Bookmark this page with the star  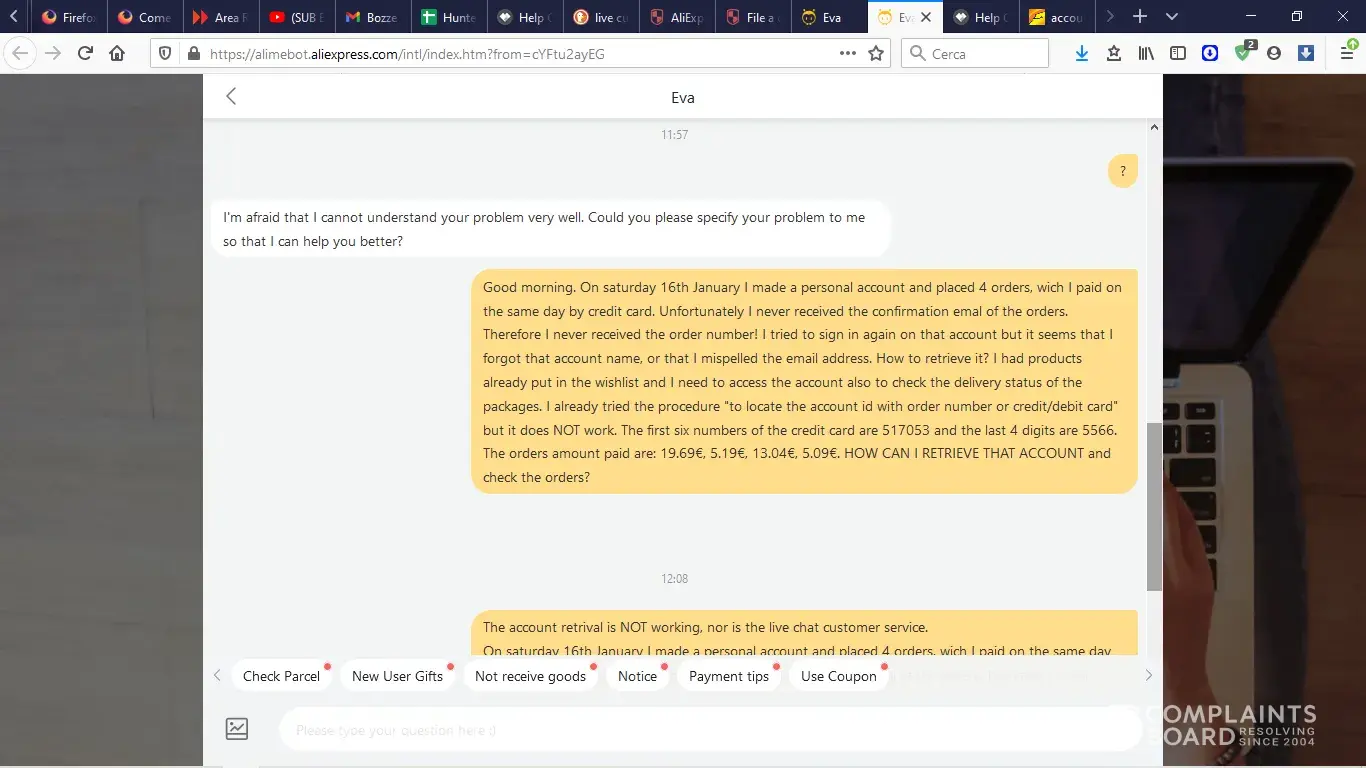click(876, 54)
